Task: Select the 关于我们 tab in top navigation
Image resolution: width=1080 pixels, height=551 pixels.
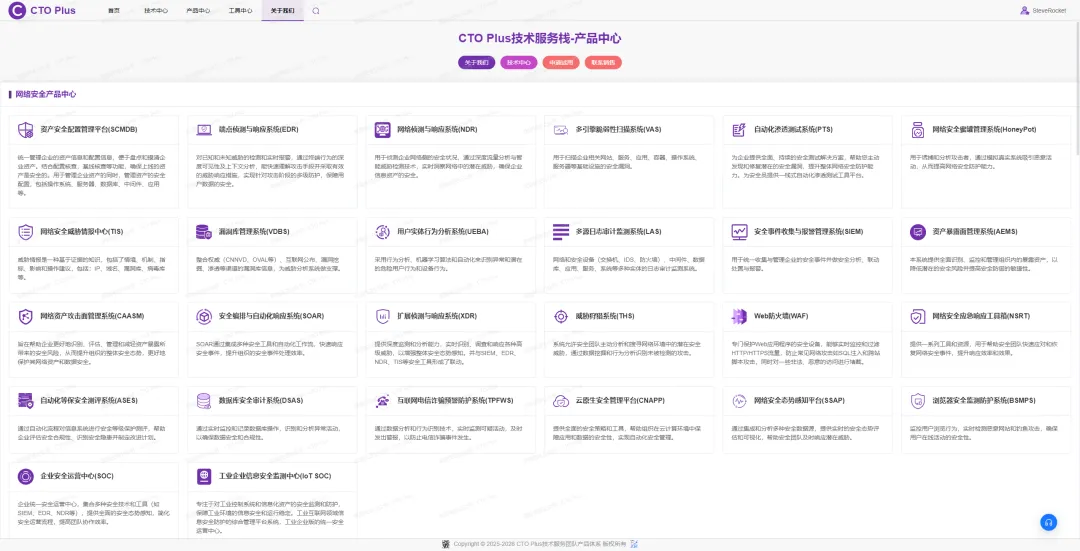Action: click(x=282, y=11)
